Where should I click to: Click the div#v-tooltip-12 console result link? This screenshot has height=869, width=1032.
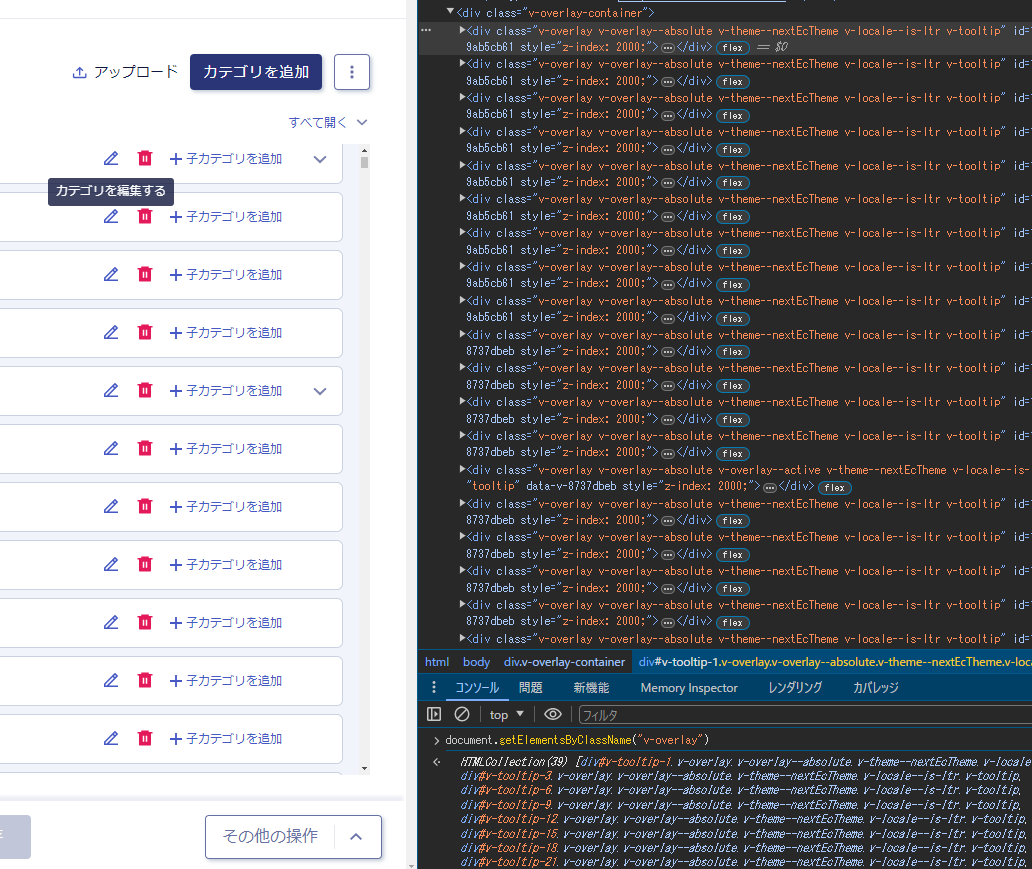click(509, 819)
